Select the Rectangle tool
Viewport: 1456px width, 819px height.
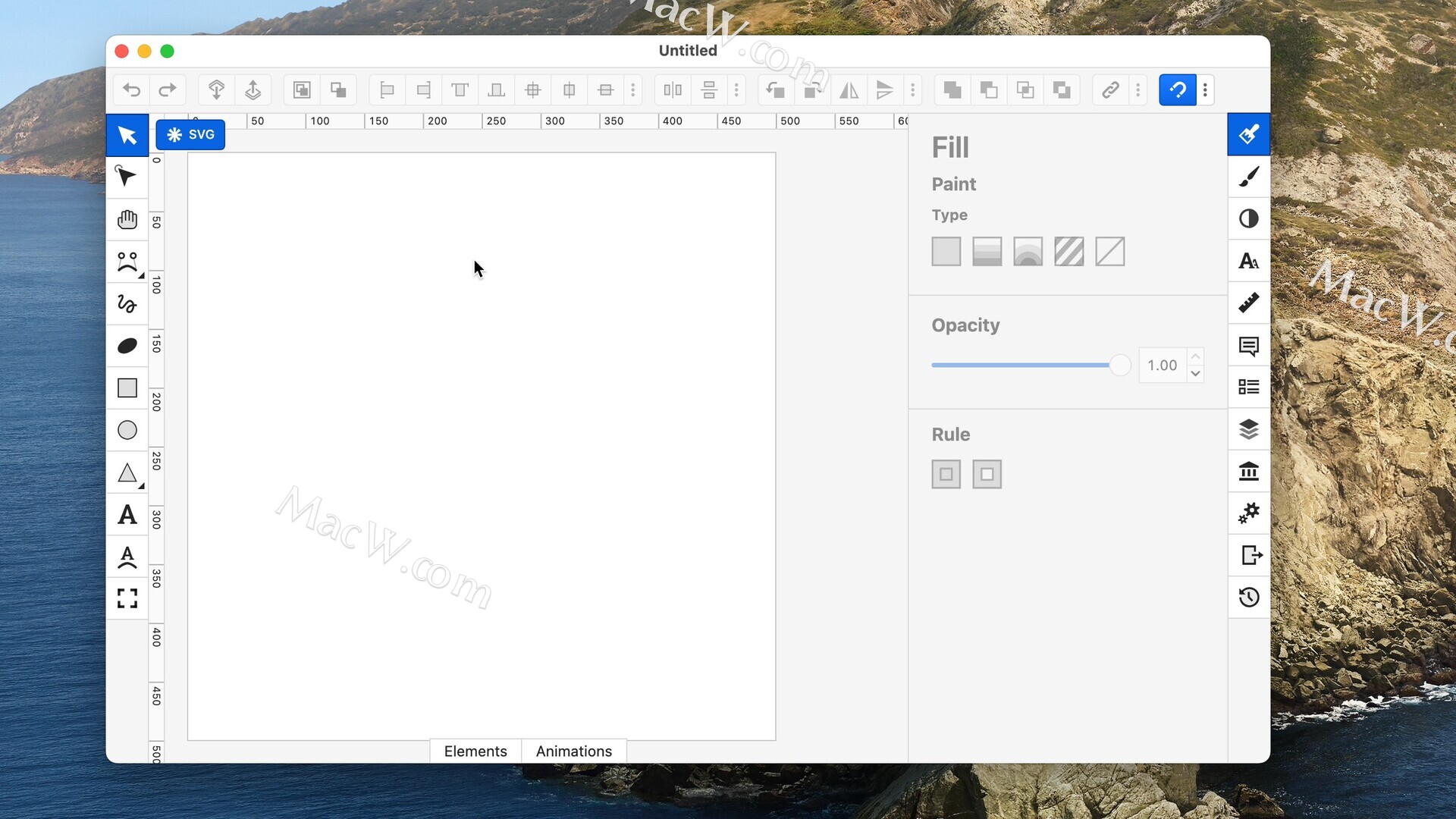(127, 388)
